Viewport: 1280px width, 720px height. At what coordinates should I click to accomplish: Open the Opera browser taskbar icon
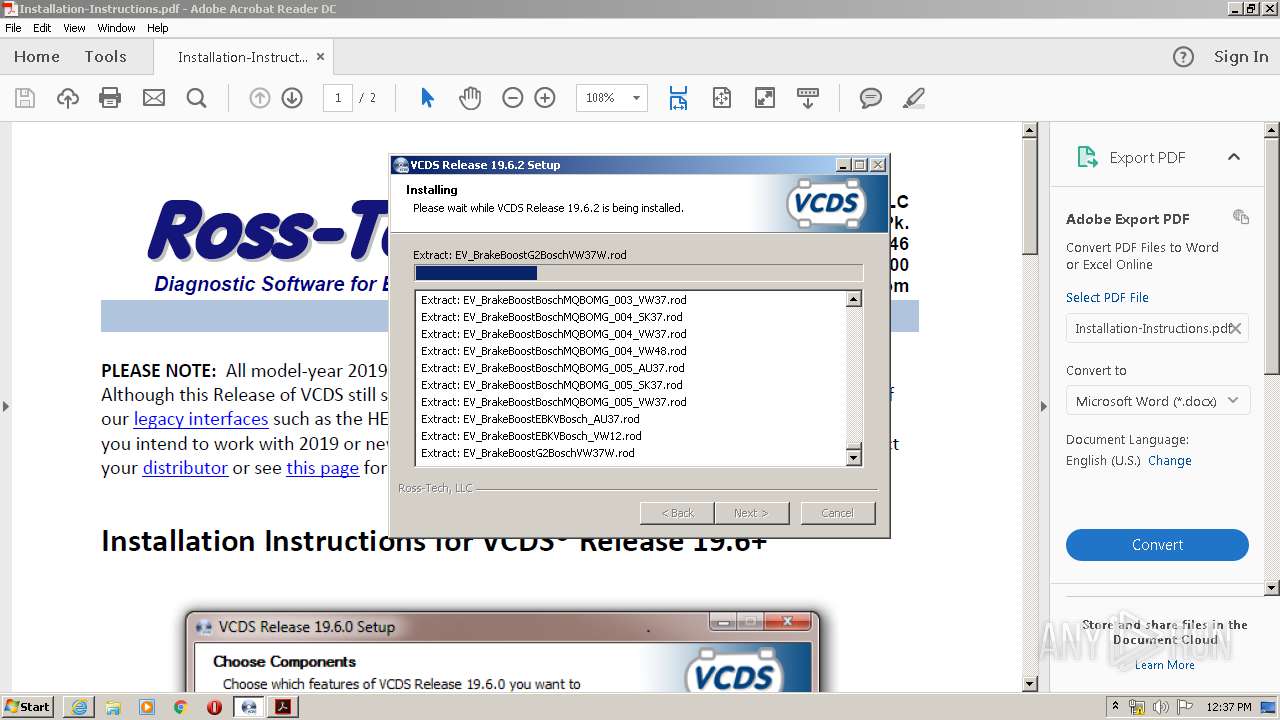point(214,707)
